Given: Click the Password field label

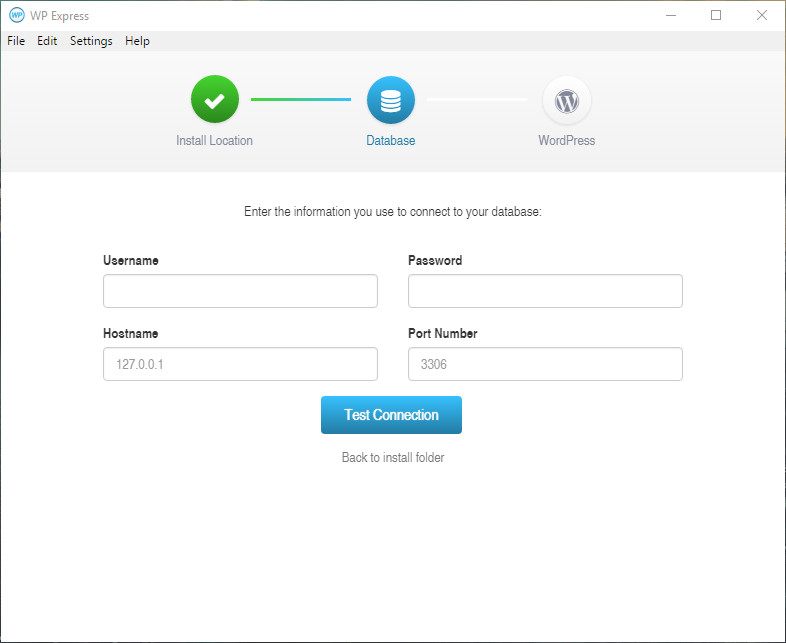Looking at the screenshot, I should (x=435, y=261).
